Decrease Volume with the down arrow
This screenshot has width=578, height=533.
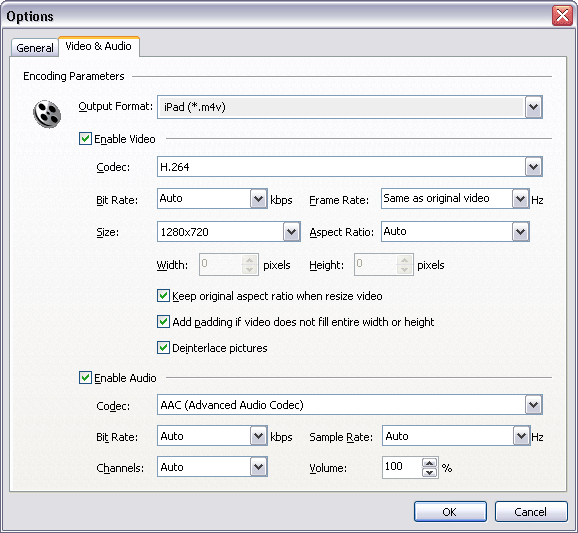click(x=429, y=472)
